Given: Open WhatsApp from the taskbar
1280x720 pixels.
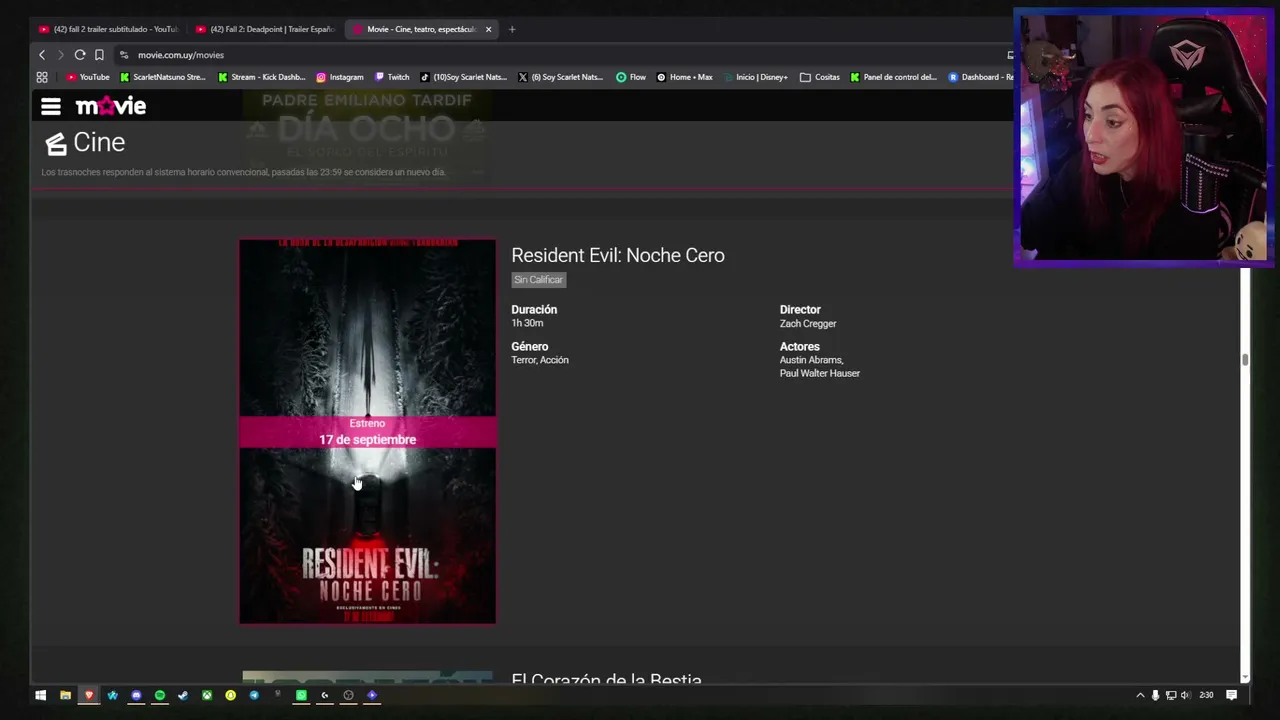Looking at the screenshot, I should coord(301,695).
